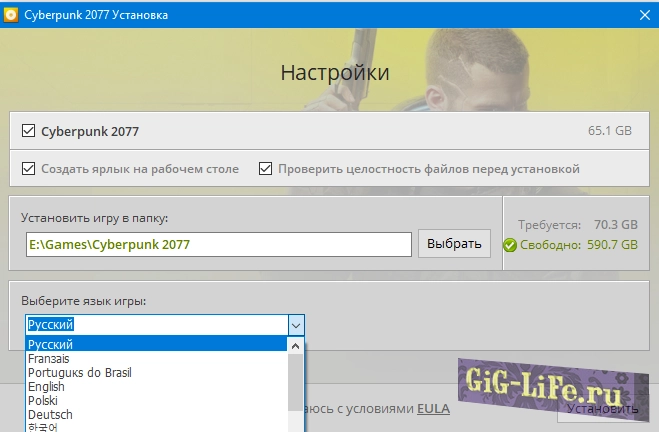
Task: Pick the Korean language option
Action: tap(155, 427)
